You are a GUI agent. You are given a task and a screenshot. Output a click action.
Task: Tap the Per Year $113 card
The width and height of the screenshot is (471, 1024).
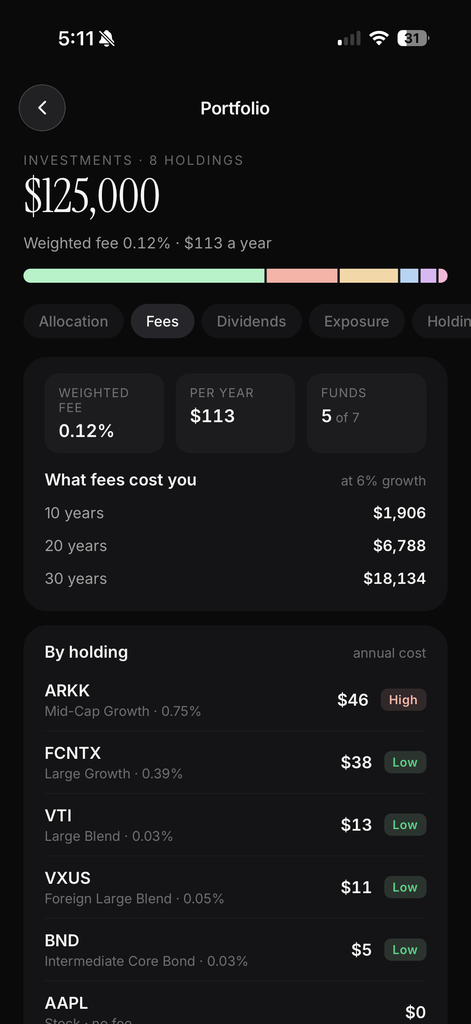[235, 413]
